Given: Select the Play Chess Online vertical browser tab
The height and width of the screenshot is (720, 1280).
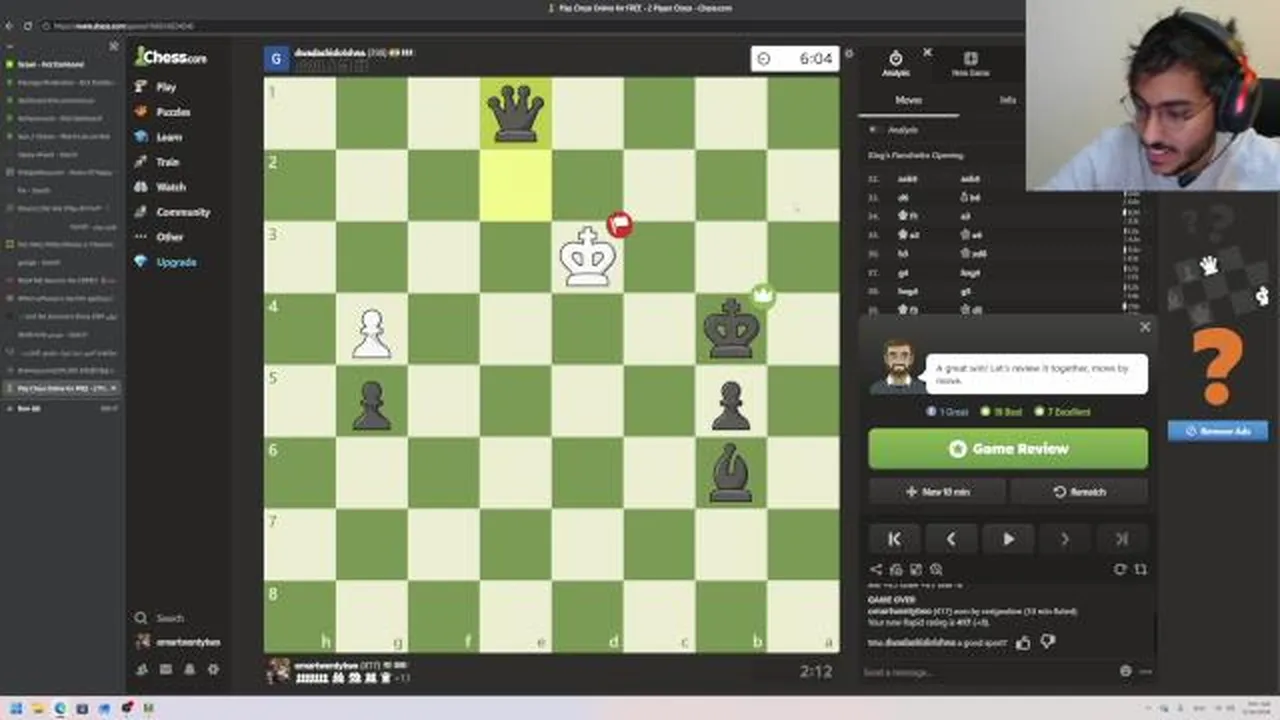Looking at the screenshot, I should 62,388.
